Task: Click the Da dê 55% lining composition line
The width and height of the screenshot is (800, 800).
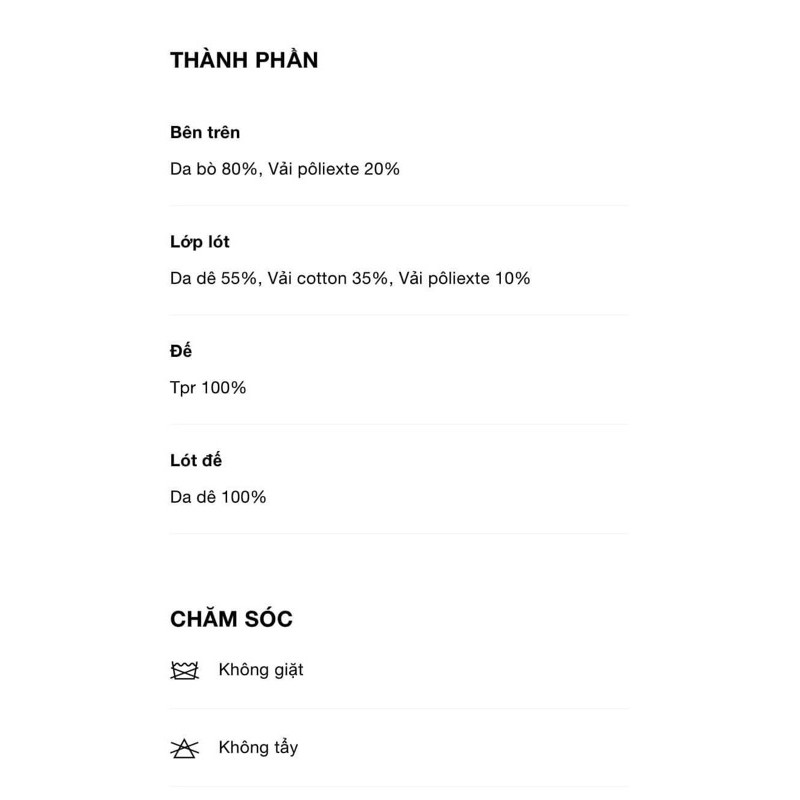Action: click(350, 278)
